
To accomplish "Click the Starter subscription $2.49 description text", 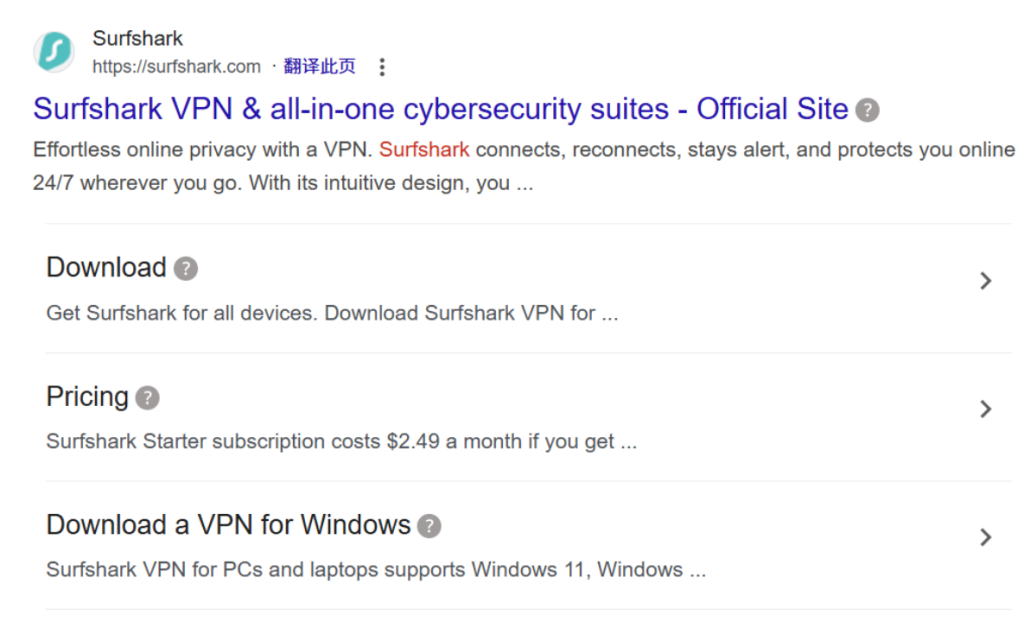I will click(342, 442).
